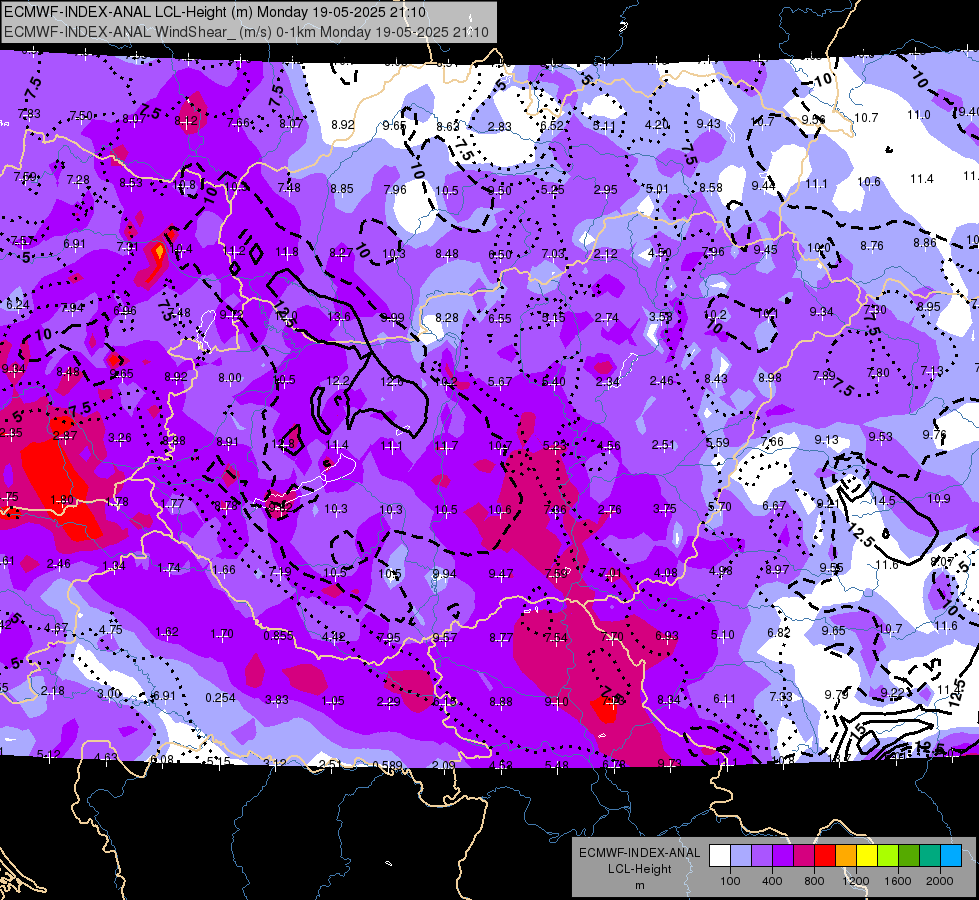Click the map value 2.83

click(499, 127)
